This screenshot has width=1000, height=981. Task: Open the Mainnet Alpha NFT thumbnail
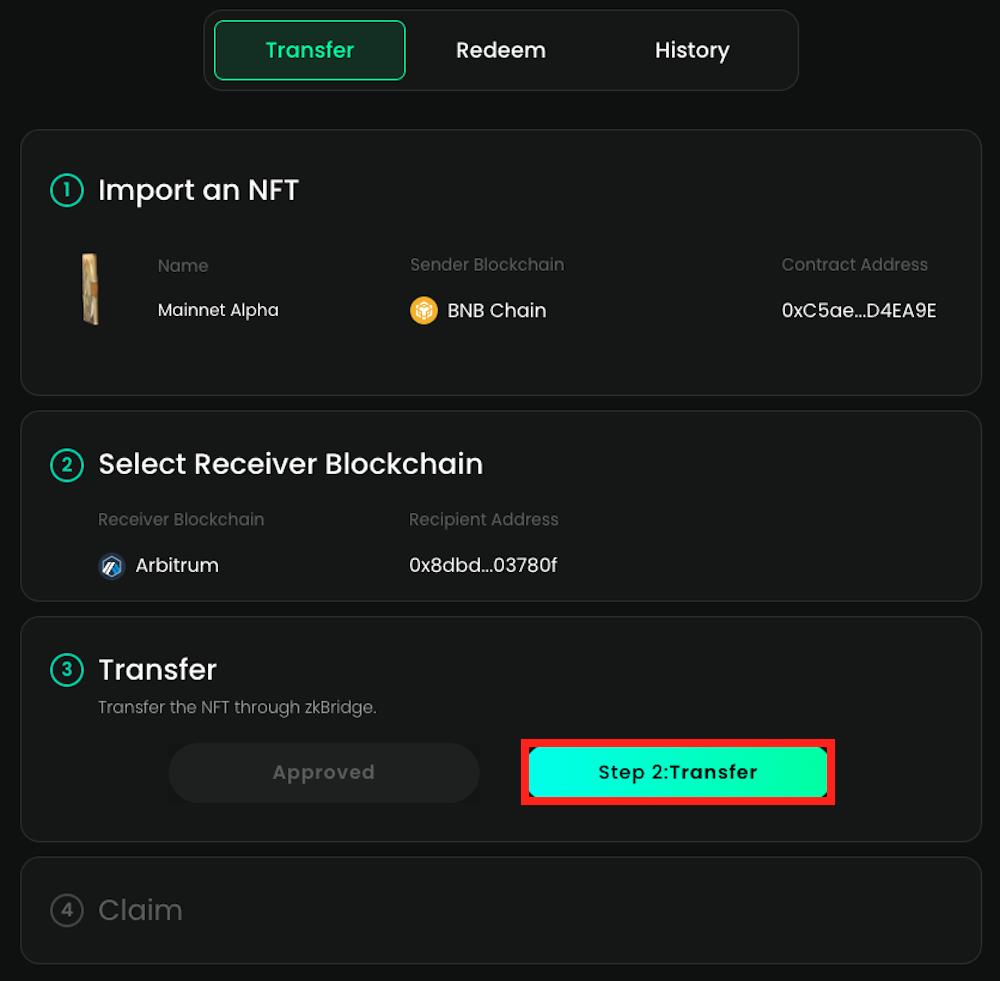click(90, 289)
